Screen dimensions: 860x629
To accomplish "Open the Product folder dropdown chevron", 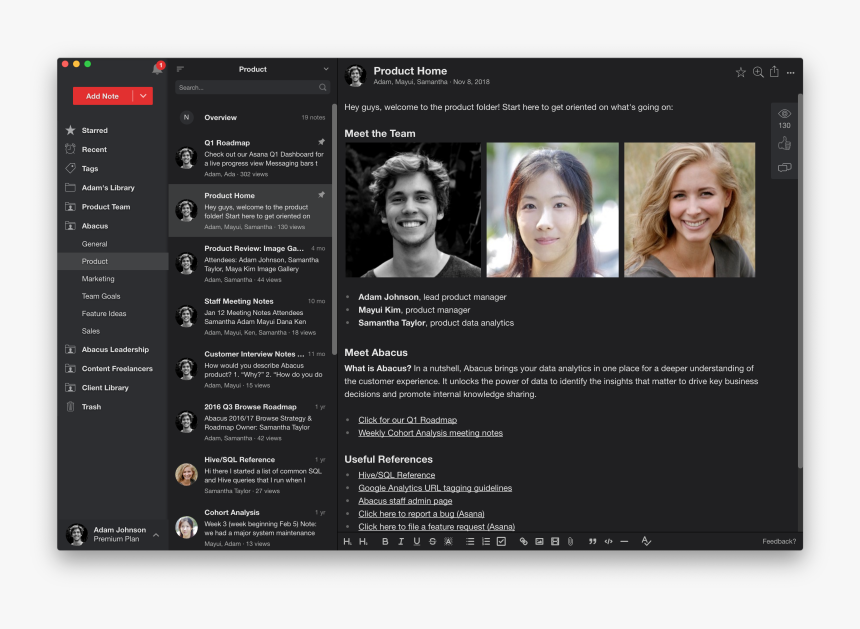I will click(326, 69).
